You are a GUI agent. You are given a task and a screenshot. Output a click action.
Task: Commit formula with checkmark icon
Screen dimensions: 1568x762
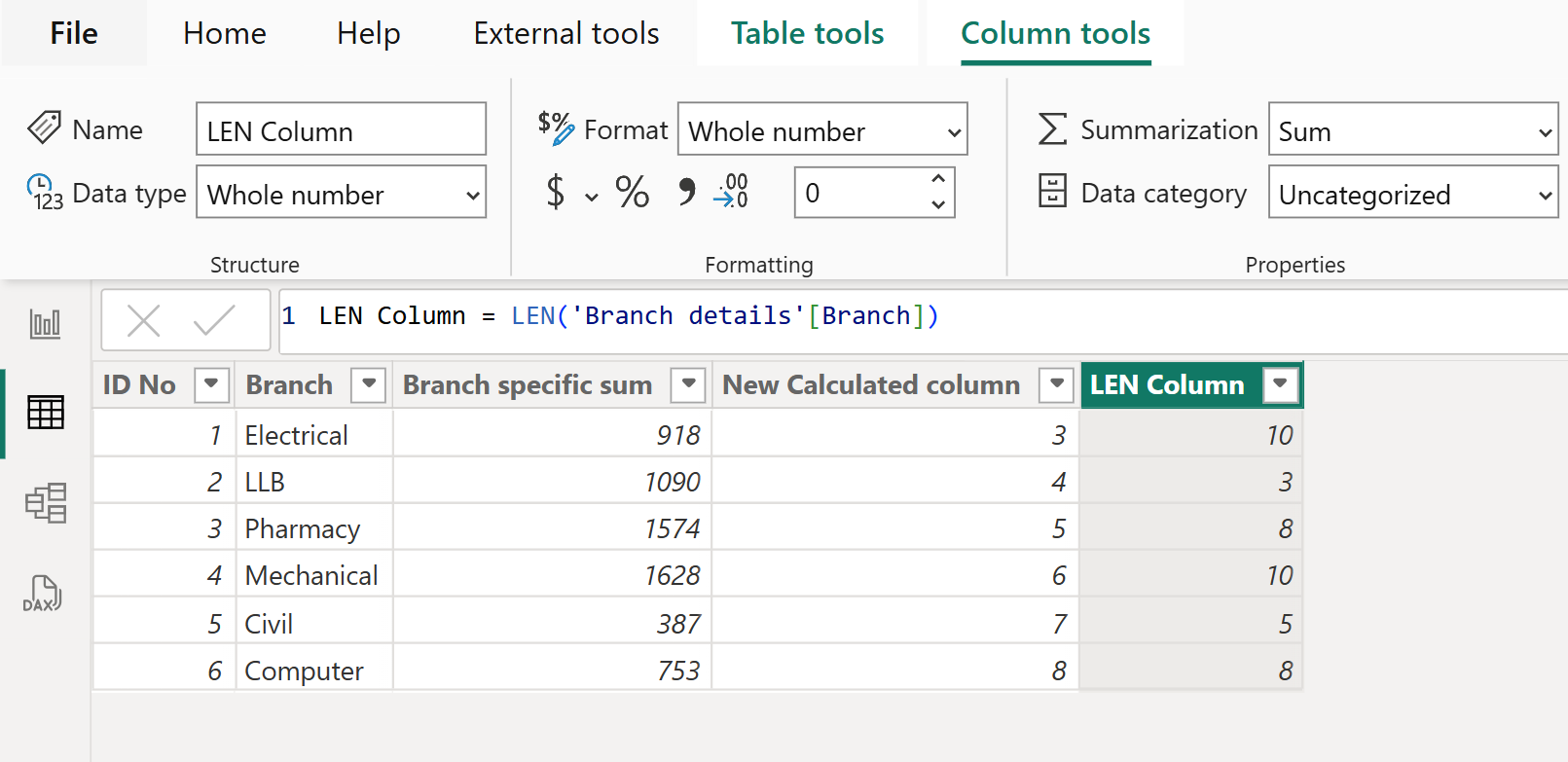pyautogui.click(x=213, y=320)
